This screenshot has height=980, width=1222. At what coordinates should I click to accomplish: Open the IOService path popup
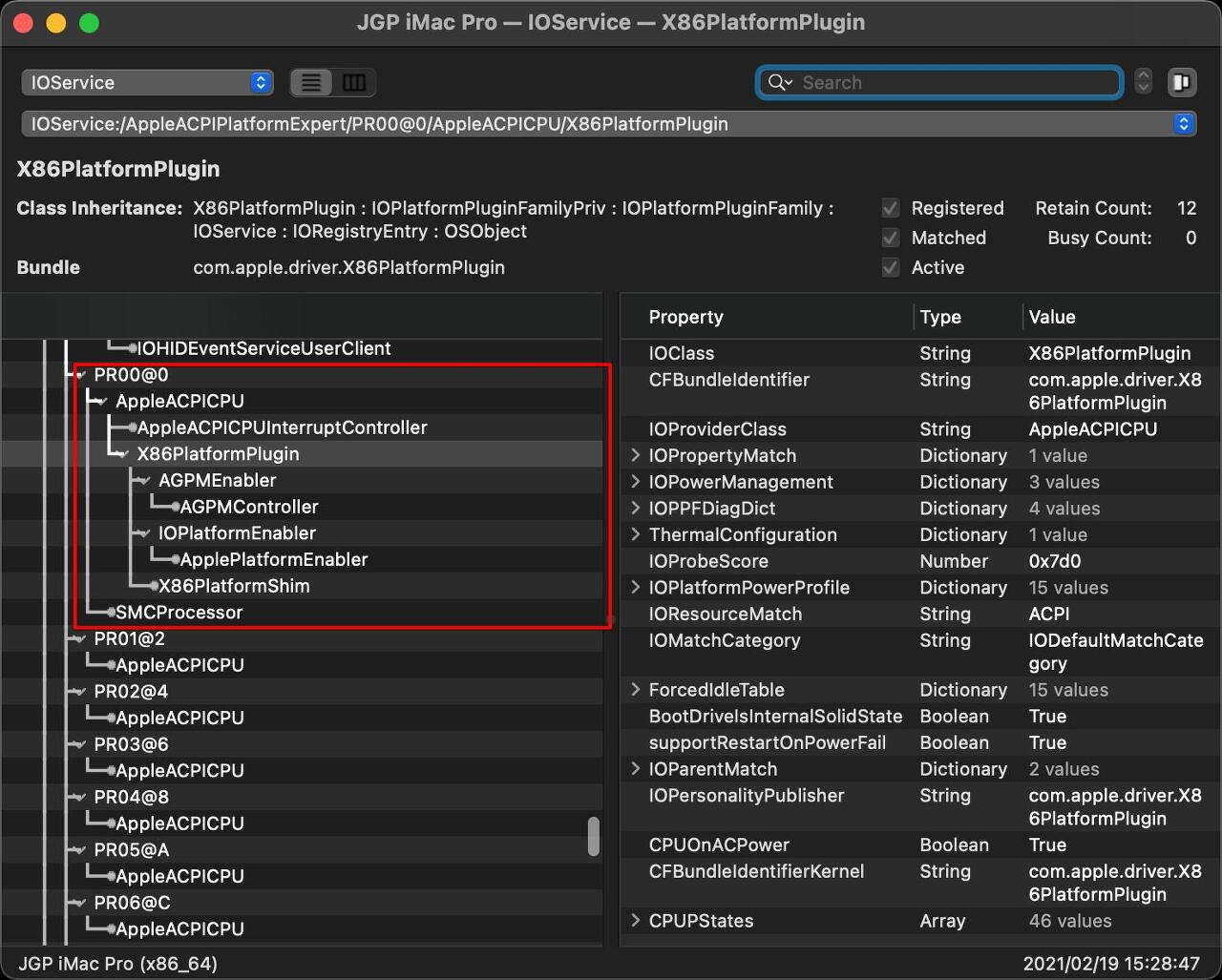coord(609,124)
